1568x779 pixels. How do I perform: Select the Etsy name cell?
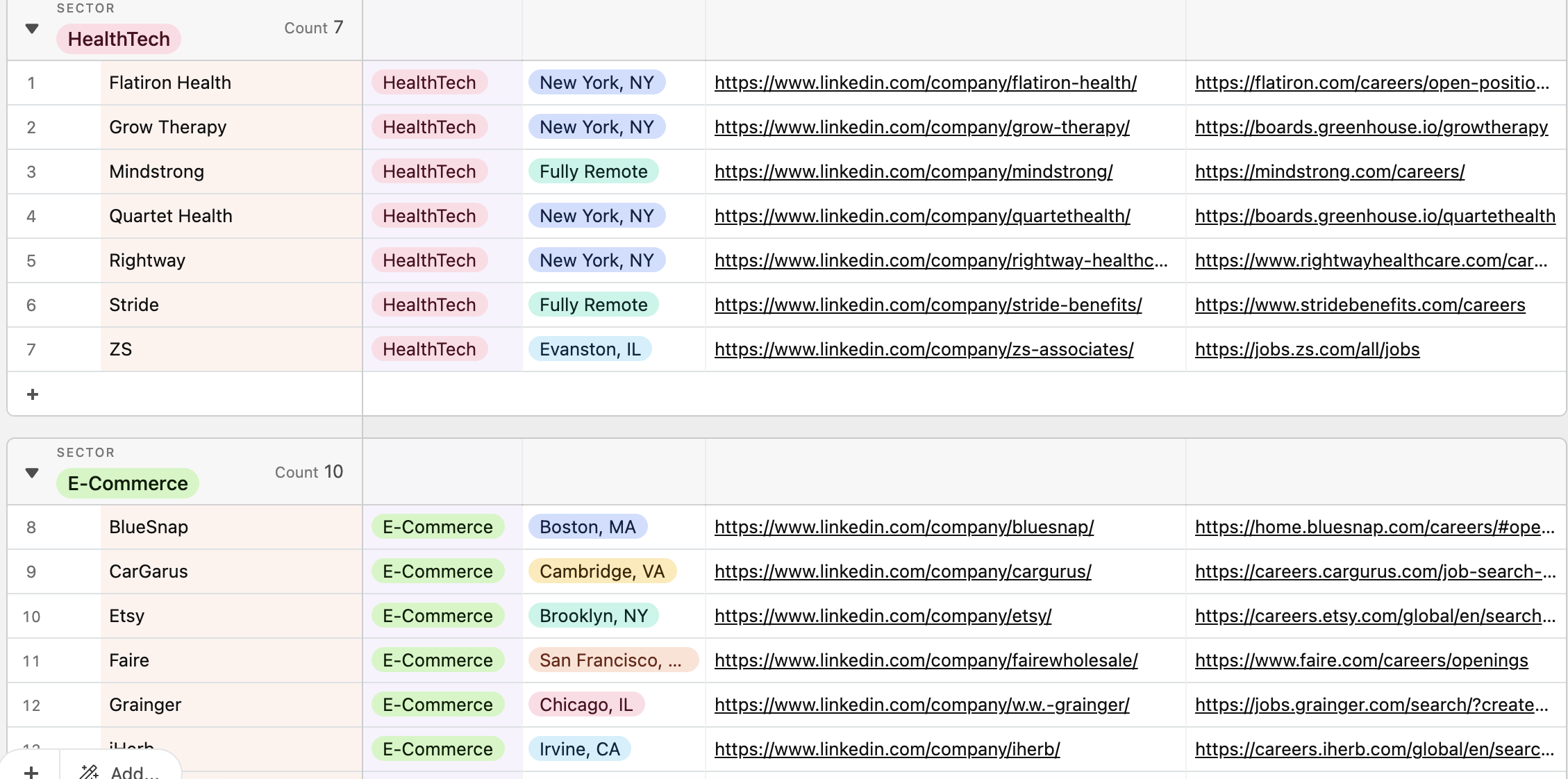231,616
